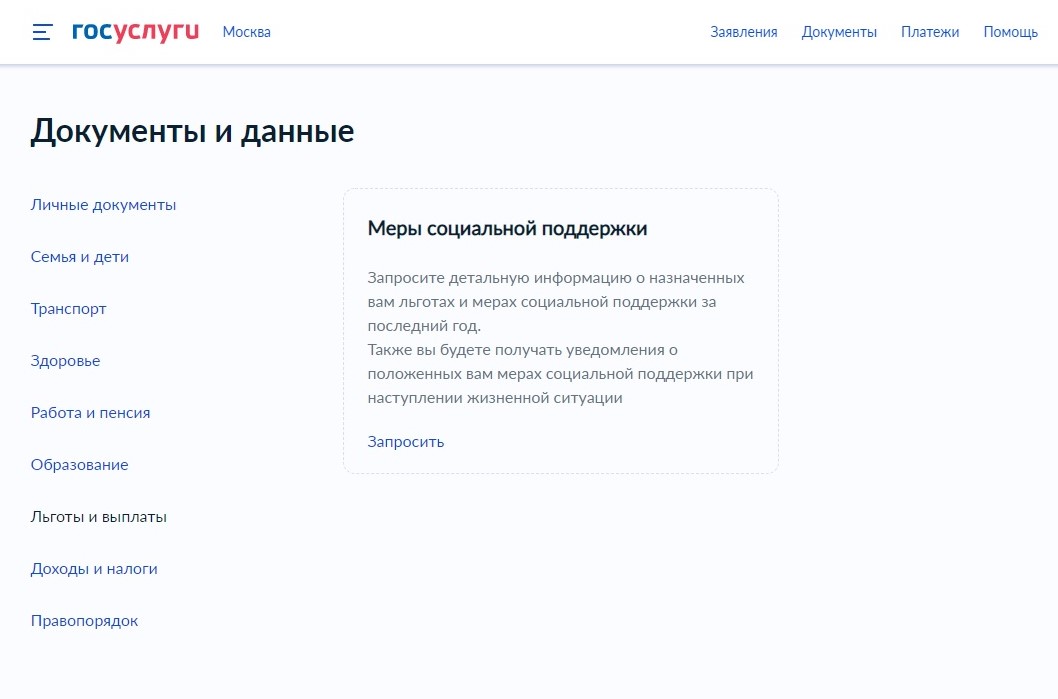Select the Личные документы category
This screenshot has width=1058, height=699.
pyautogui.click(x=103, y=205)
